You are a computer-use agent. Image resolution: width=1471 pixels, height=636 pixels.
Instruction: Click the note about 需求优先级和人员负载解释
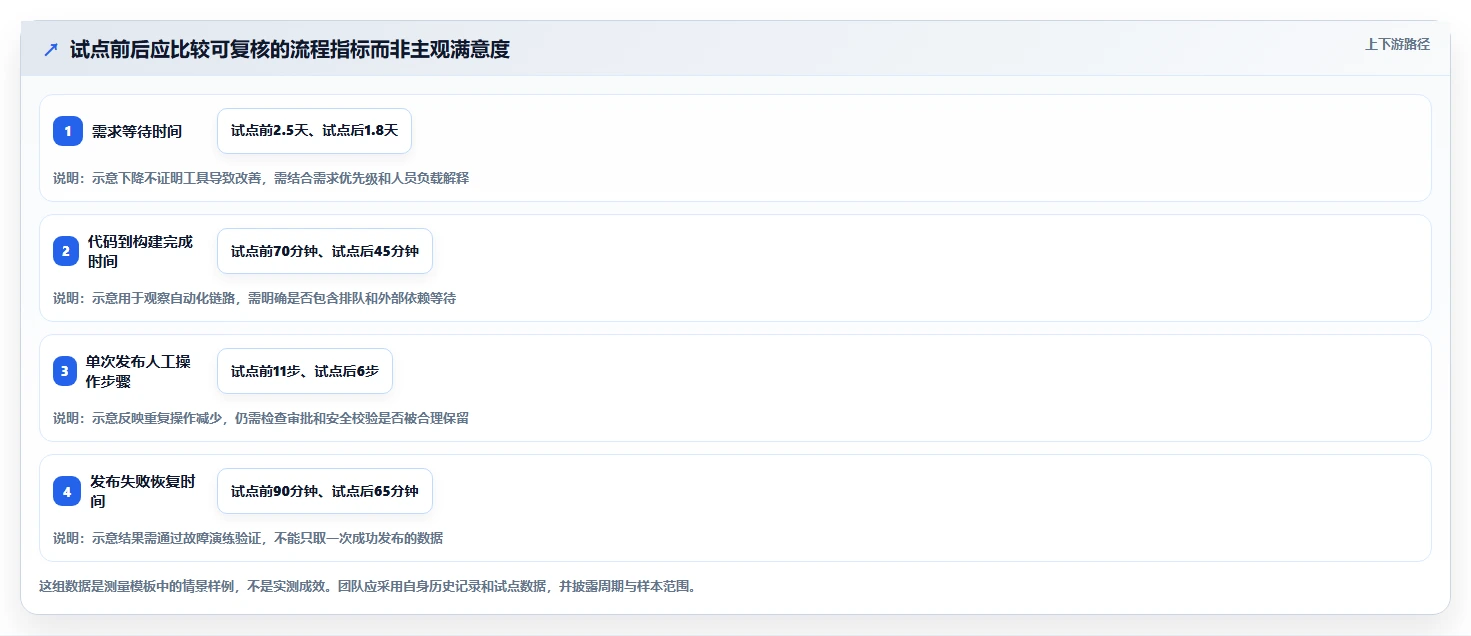point(261,178)
